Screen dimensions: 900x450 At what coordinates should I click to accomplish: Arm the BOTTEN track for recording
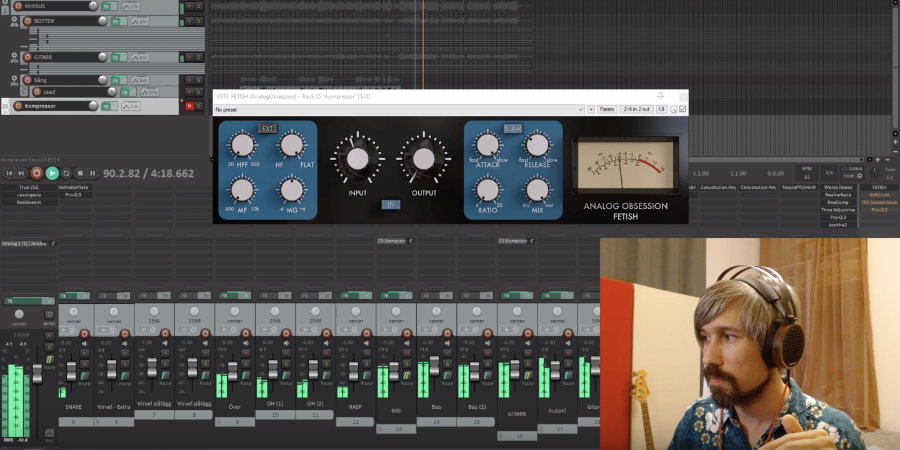coord(27,21)
